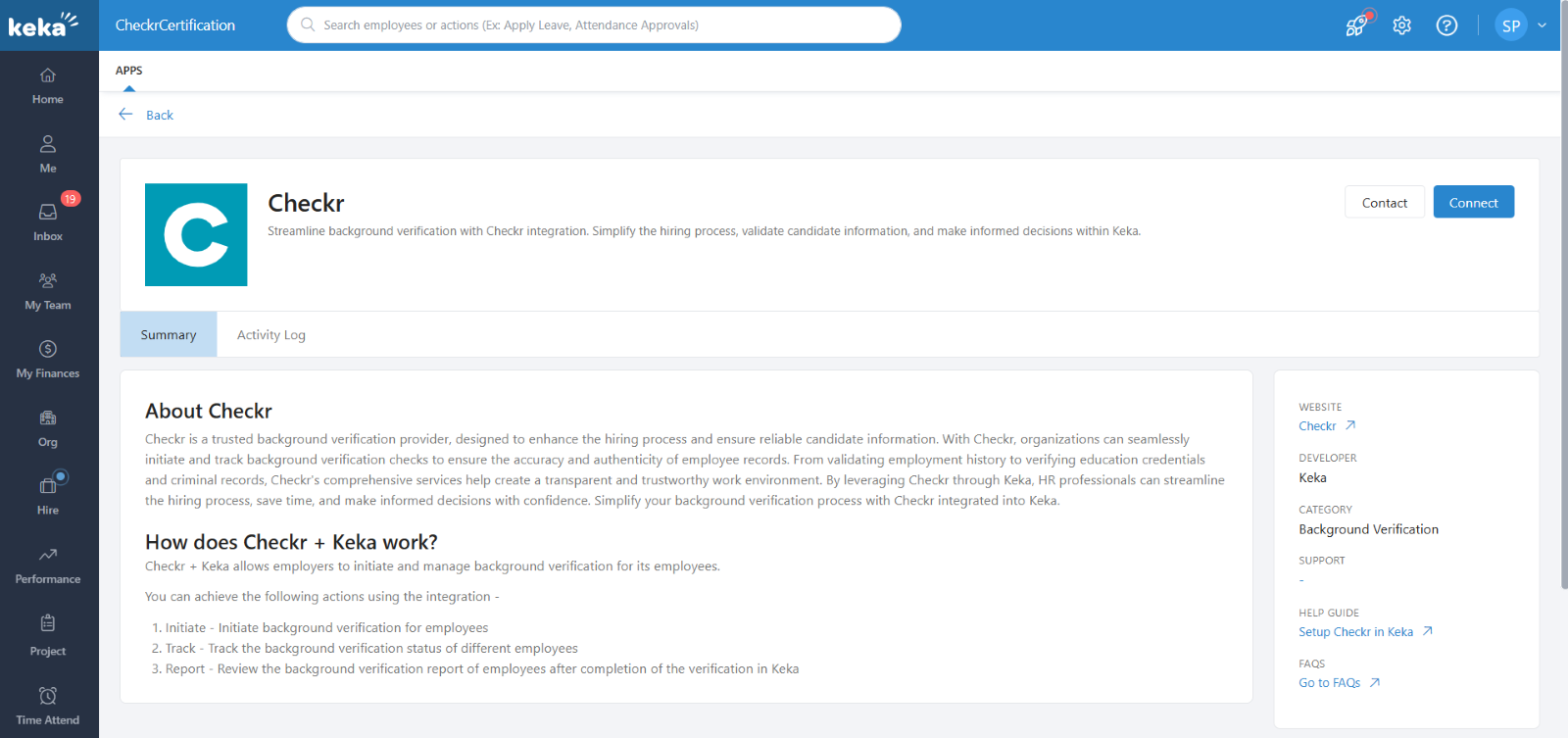Open the rocket updates icon

pos(1358,25)
